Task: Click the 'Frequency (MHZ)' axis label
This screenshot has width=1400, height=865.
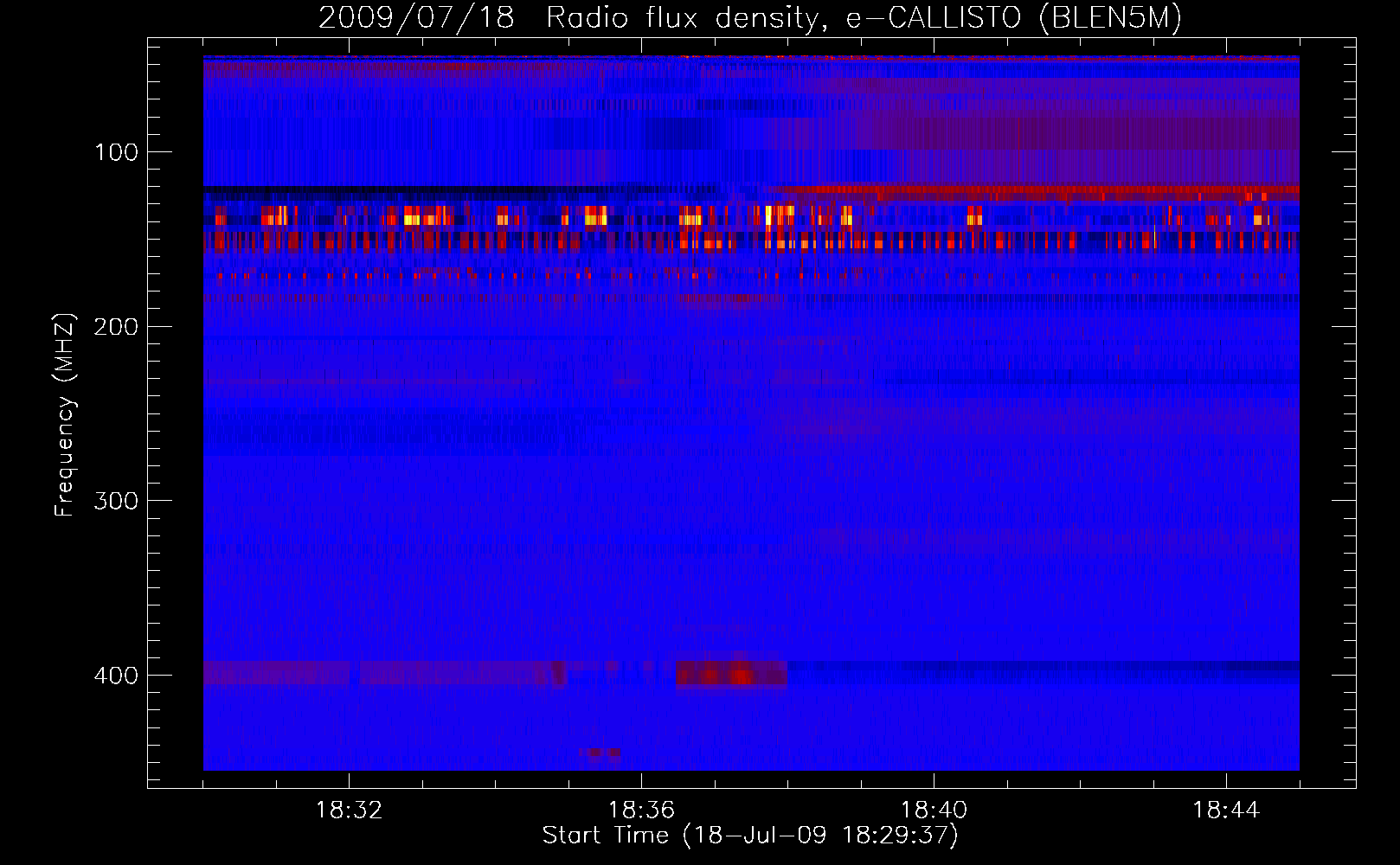Action: (x=65, y=415)
